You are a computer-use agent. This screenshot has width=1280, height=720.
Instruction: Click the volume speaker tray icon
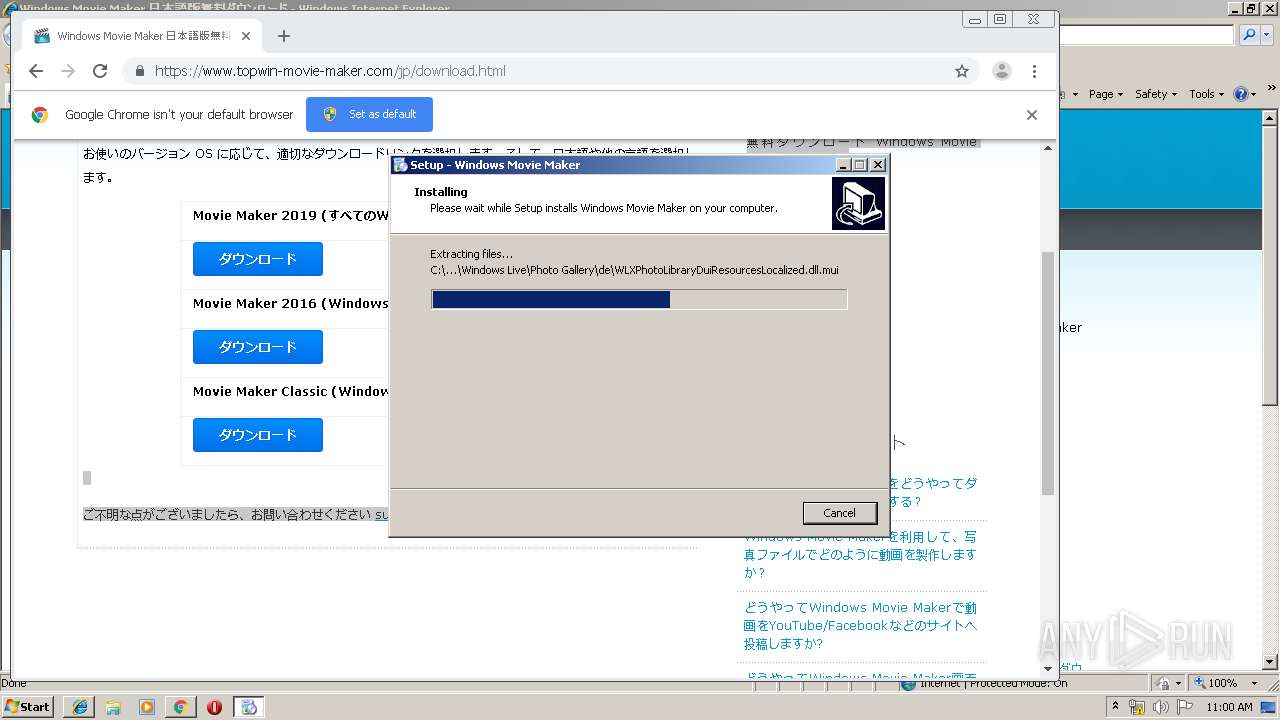(x=1160, y=707)
